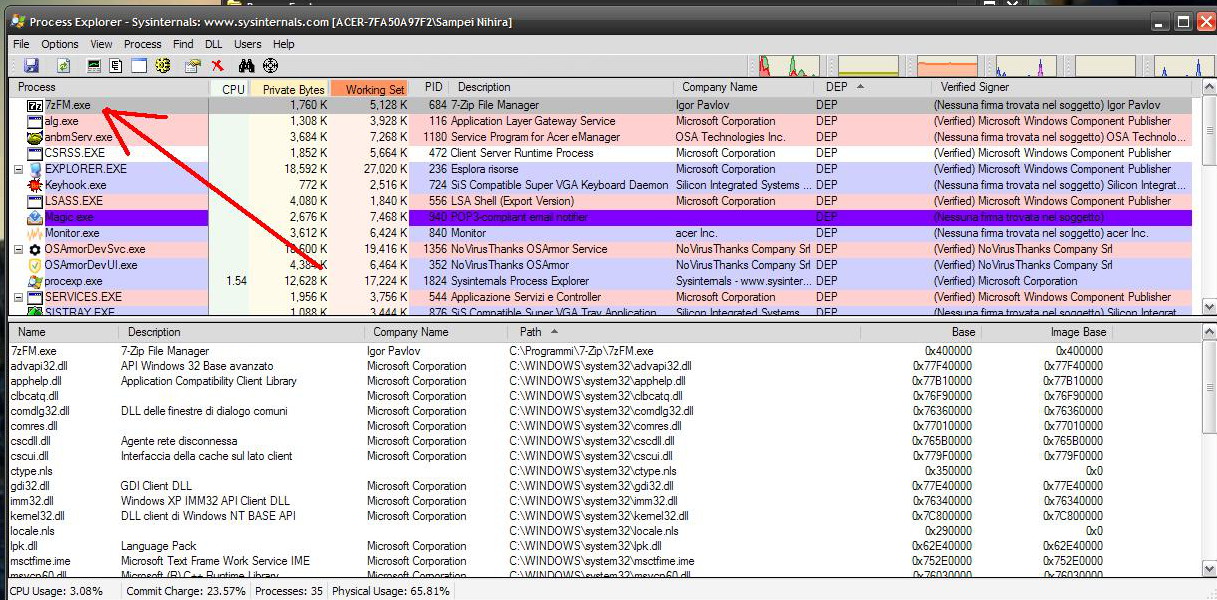Sort by the CPU column header
The image size is (1217, 600).
230,88
